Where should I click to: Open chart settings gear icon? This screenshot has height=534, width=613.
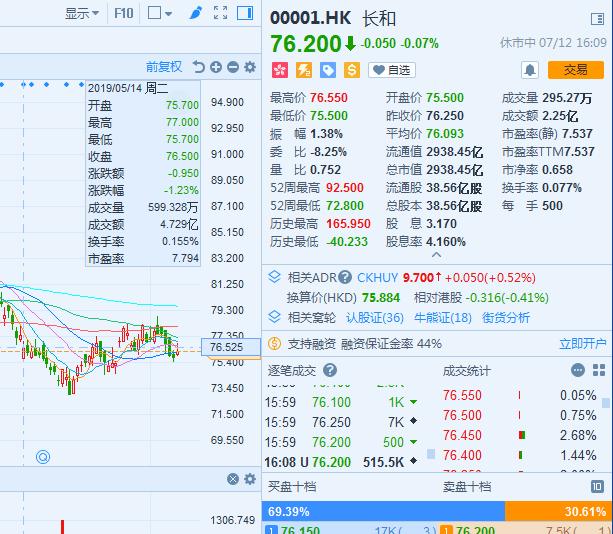pyautogui.click(x=250, y=67)
